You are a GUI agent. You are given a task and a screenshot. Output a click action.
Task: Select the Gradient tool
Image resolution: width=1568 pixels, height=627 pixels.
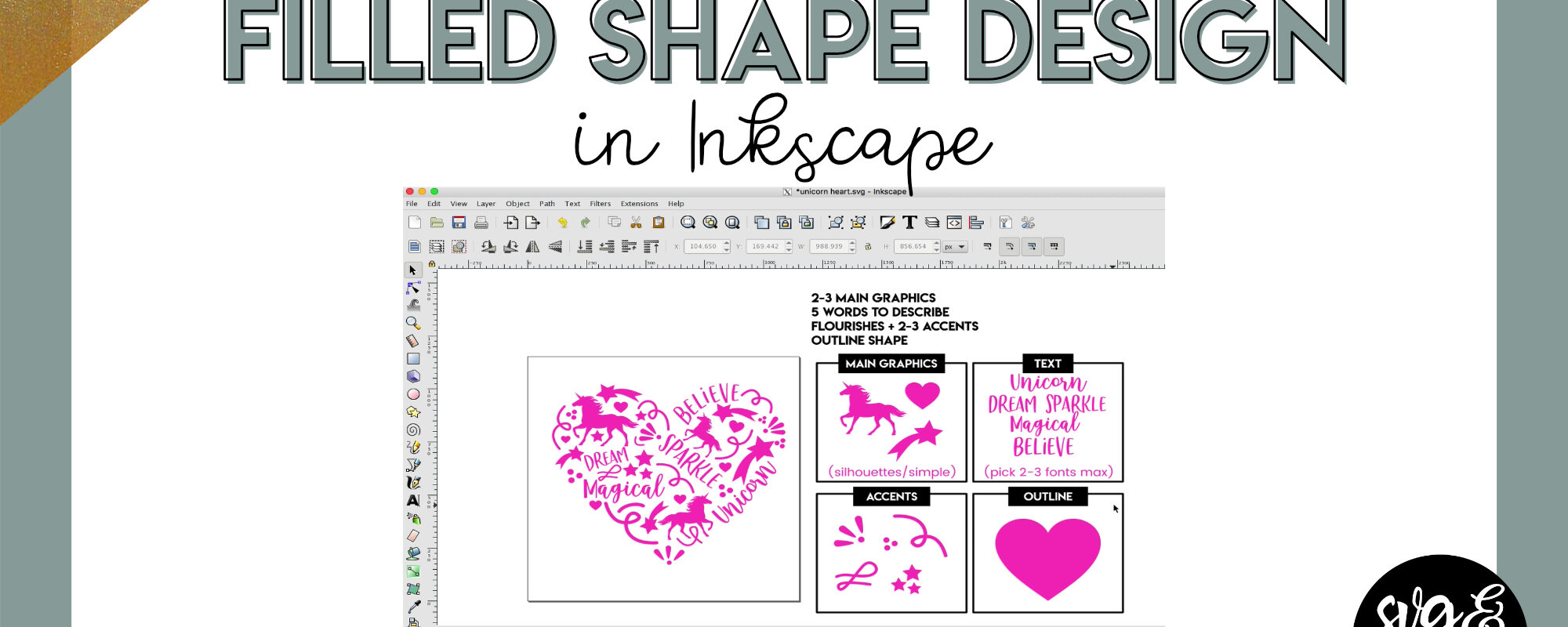(413, 571)
